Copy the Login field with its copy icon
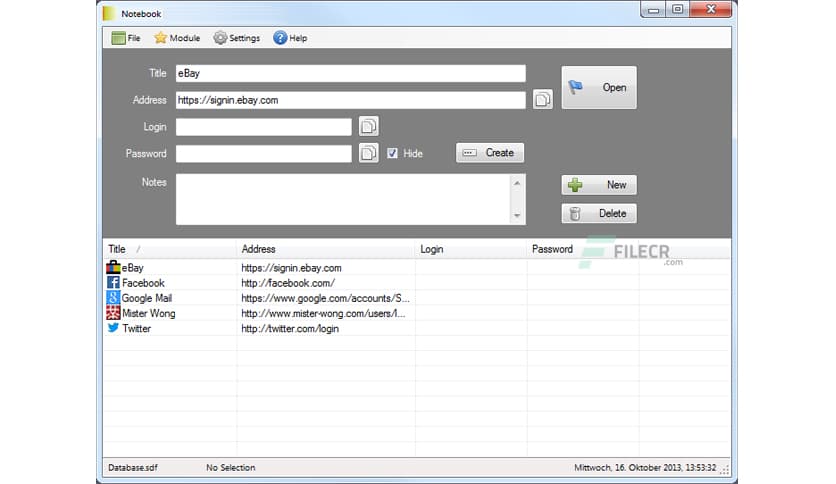836x484 pixels. point(368,126)
